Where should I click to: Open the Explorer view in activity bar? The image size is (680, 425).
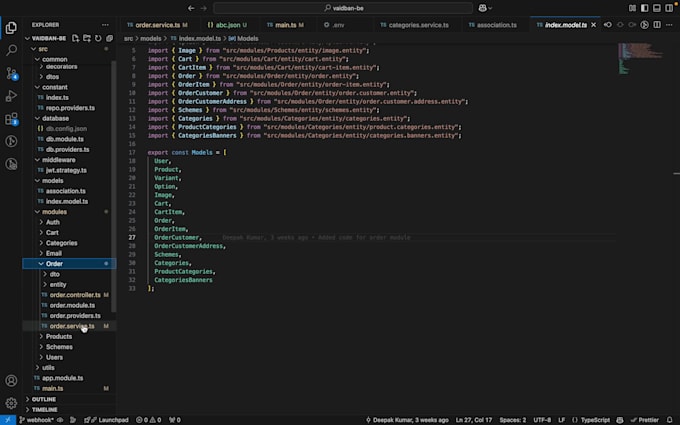[11, 28]
